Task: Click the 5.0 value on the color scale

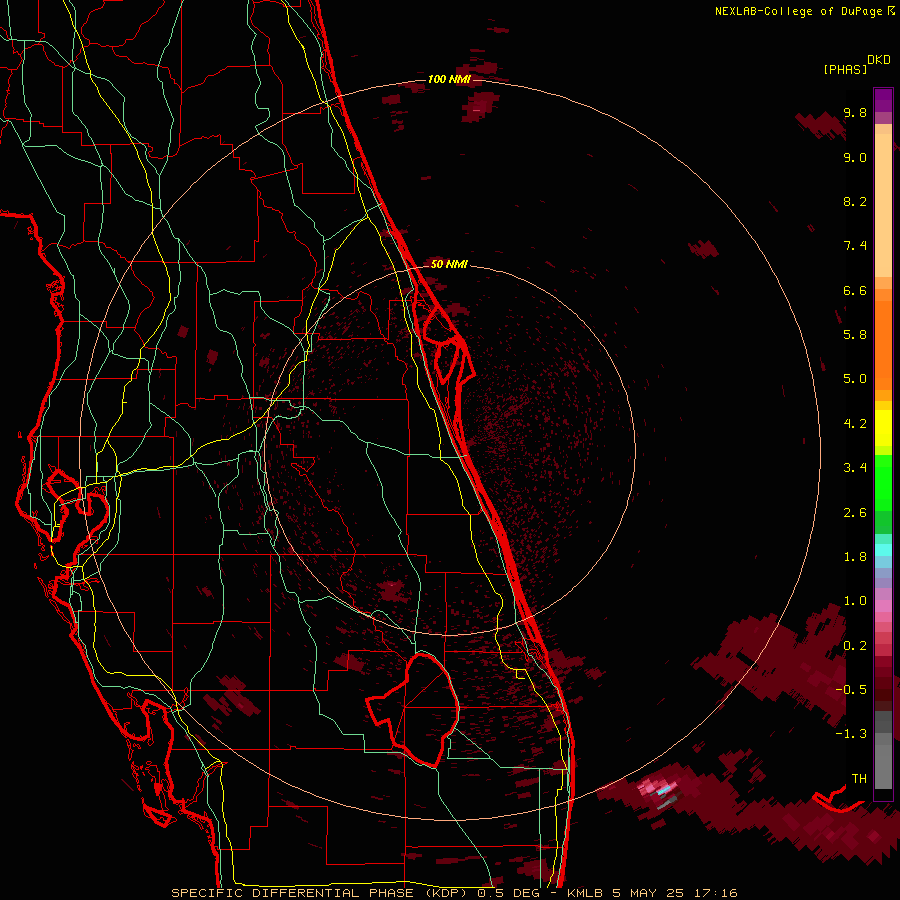Action: 855,379
